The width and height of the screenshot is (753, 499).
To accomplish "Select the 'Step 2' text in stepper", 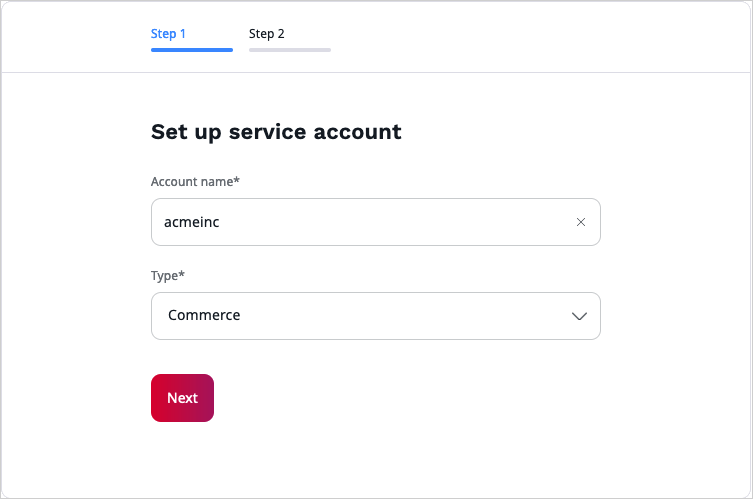I will [267, 34].
